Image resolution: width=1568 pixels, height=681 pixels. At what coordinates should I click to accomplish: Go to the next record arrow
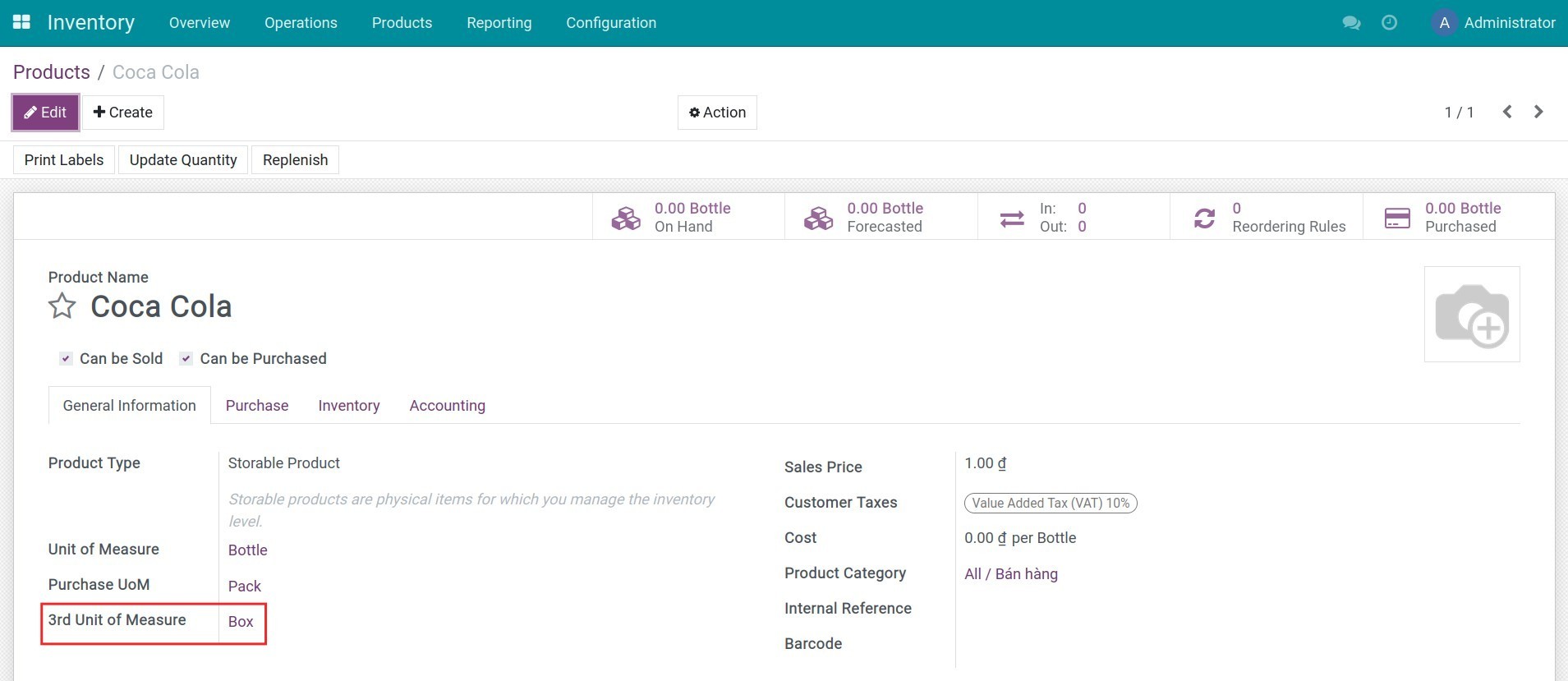pyautogui.click(x=1538, y=112)
